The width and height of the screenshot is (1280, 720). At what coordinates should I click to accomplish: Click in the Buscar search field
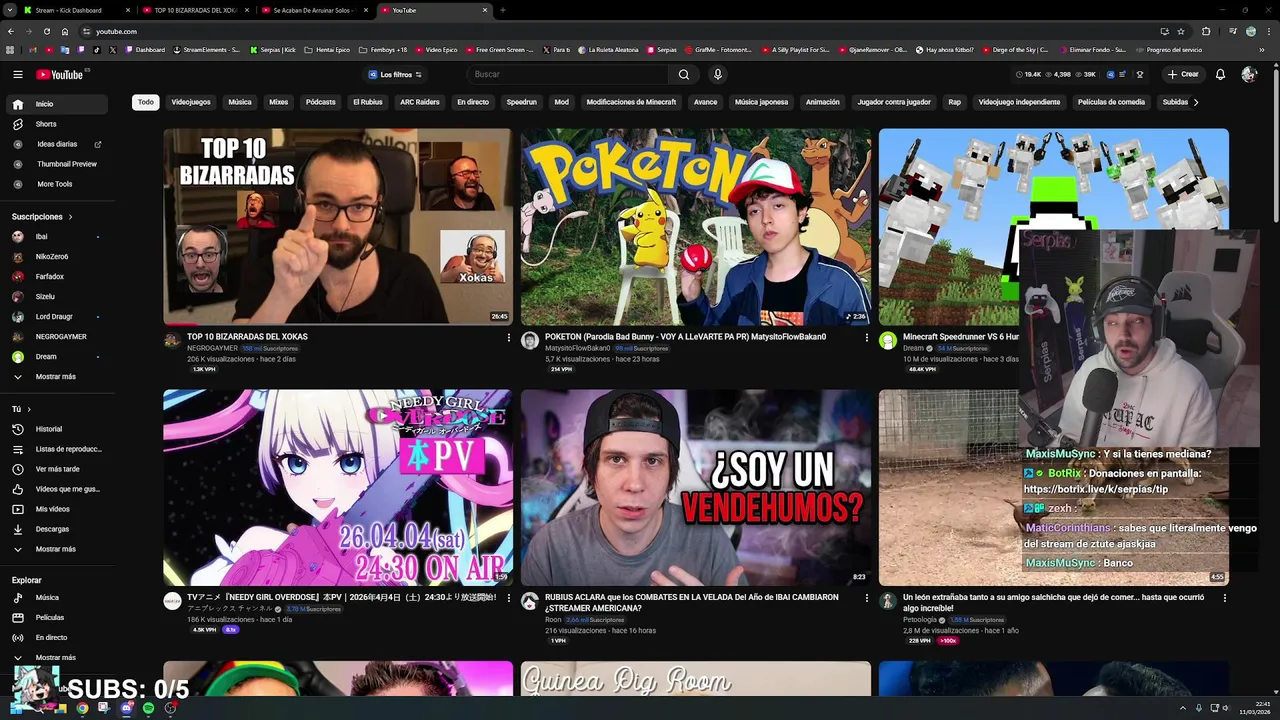pos(568,74)
